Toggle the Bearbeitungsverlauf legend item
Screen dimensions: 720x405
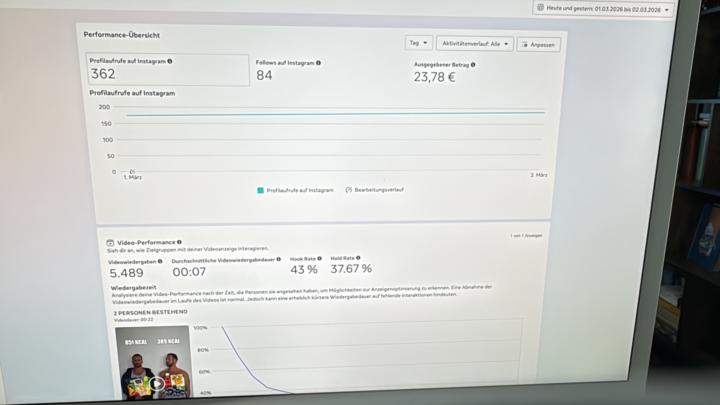coord(374,190)
